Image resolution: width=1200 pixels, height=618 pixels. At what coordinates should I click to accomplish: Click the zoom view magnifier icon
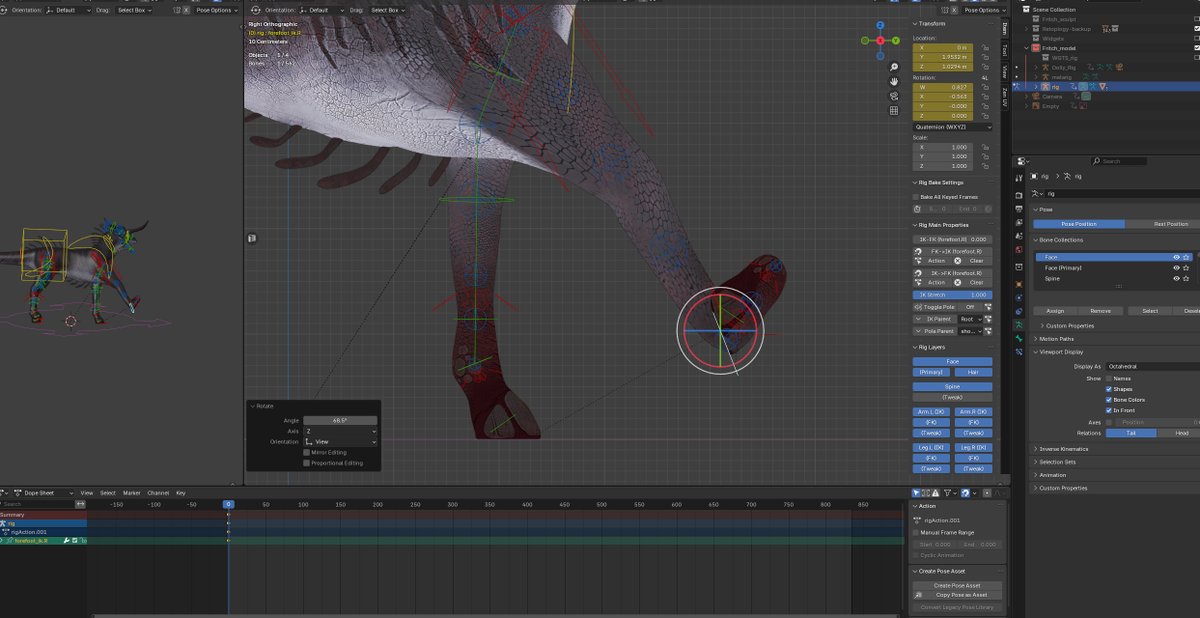tap(893, 66)
